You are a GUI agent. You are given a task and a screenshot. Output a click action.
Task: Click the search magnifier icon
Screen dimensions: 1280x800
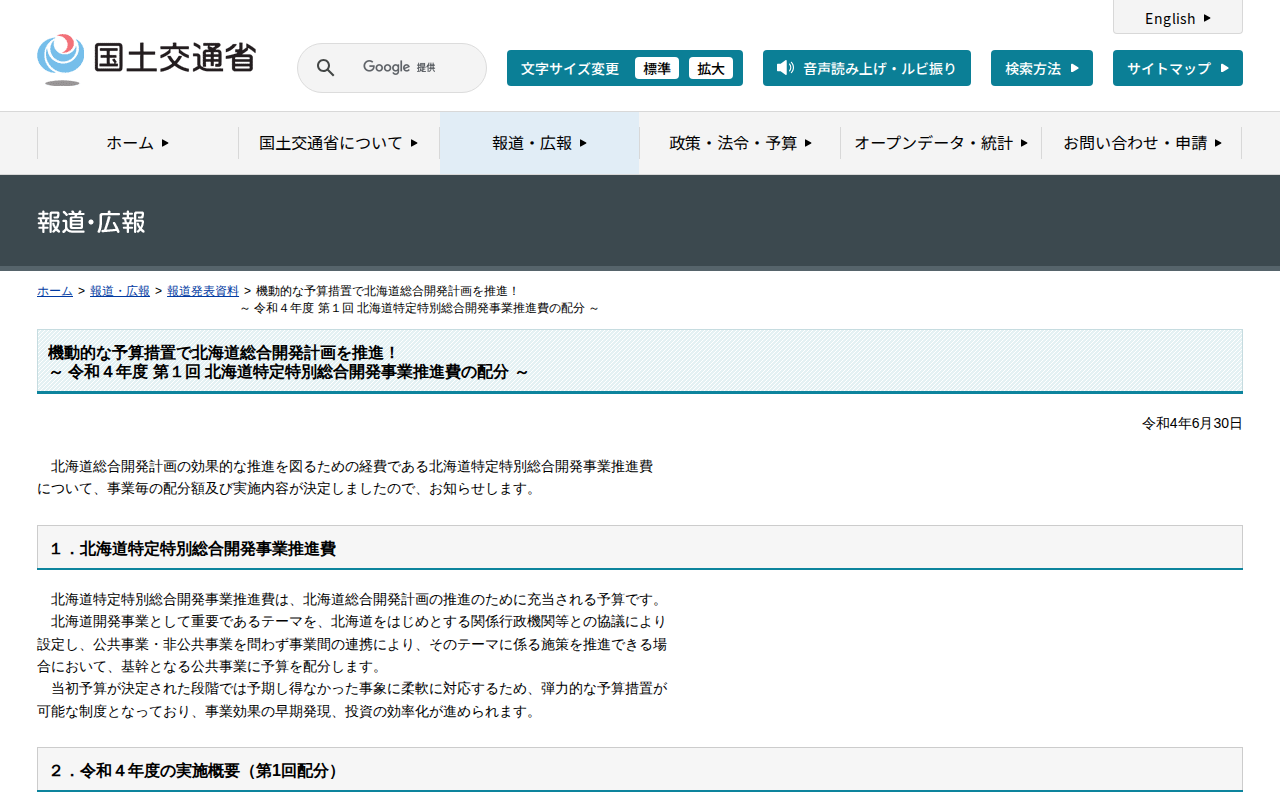325,68
